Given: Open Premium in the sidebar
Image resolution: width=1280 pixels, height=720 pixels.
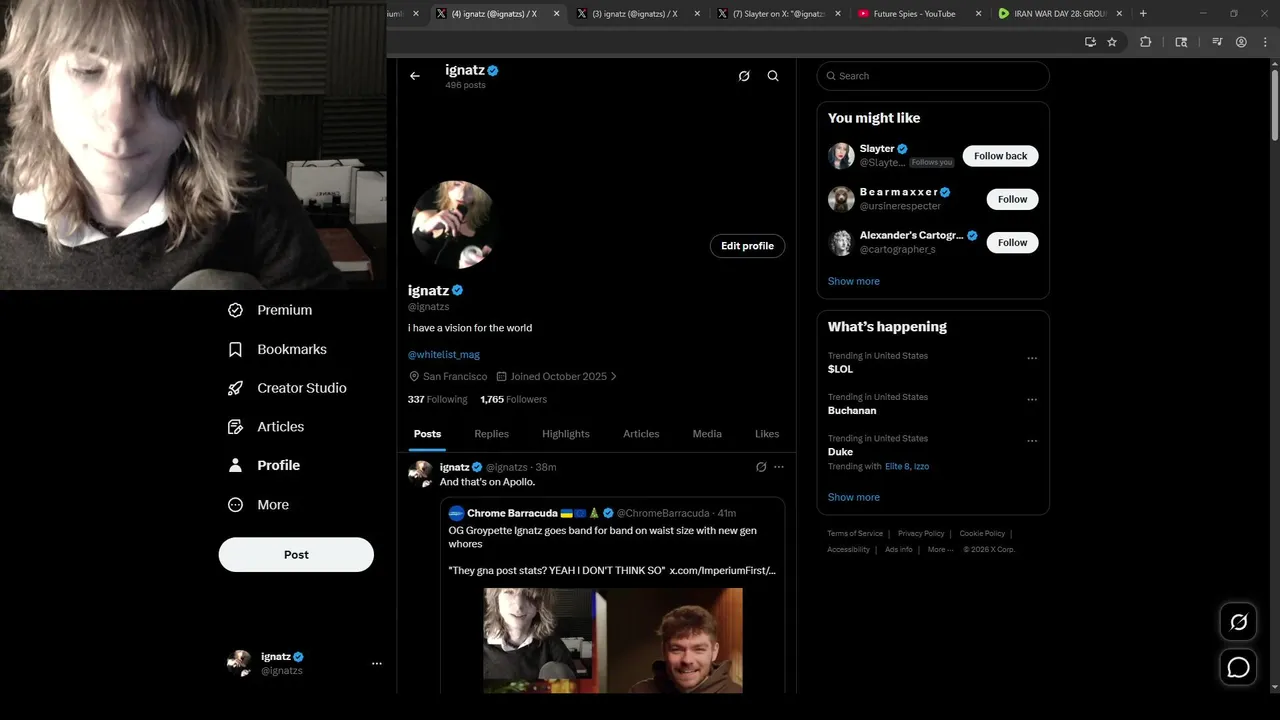Looking at the screenshot, I should click(270, 310).
